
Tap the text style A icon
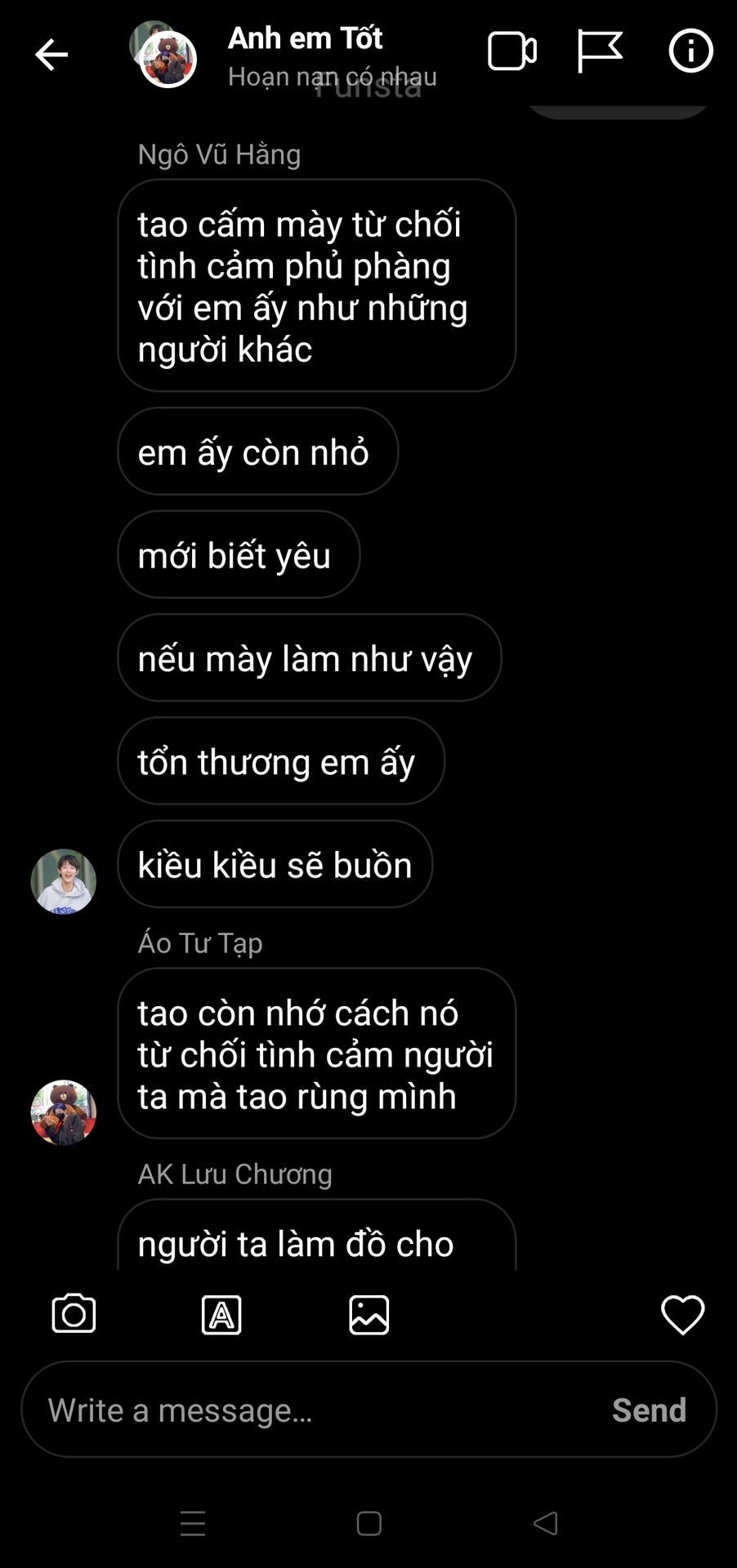221,1315
